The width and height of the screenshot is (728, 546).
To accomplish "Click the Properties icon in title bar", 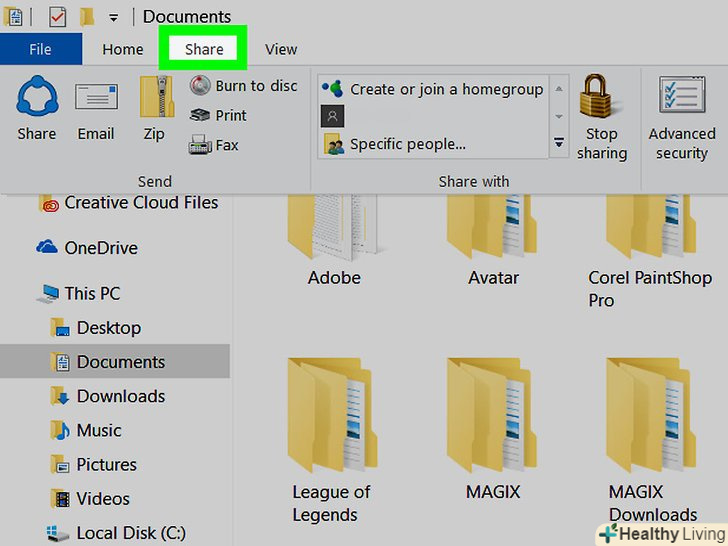I will 13,17.
